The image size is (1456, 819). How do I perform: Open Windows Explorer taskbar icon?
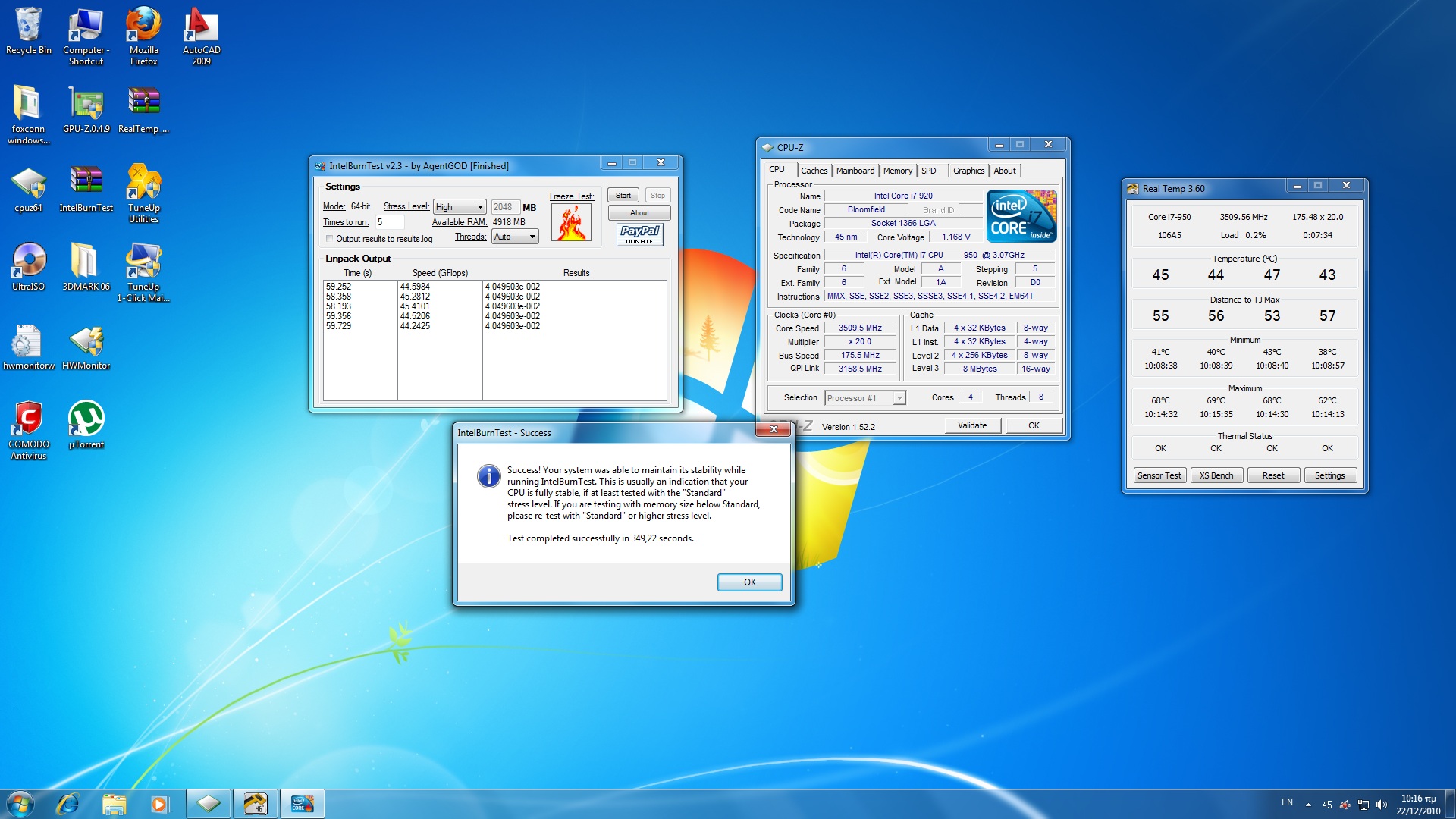pos(114,804)
